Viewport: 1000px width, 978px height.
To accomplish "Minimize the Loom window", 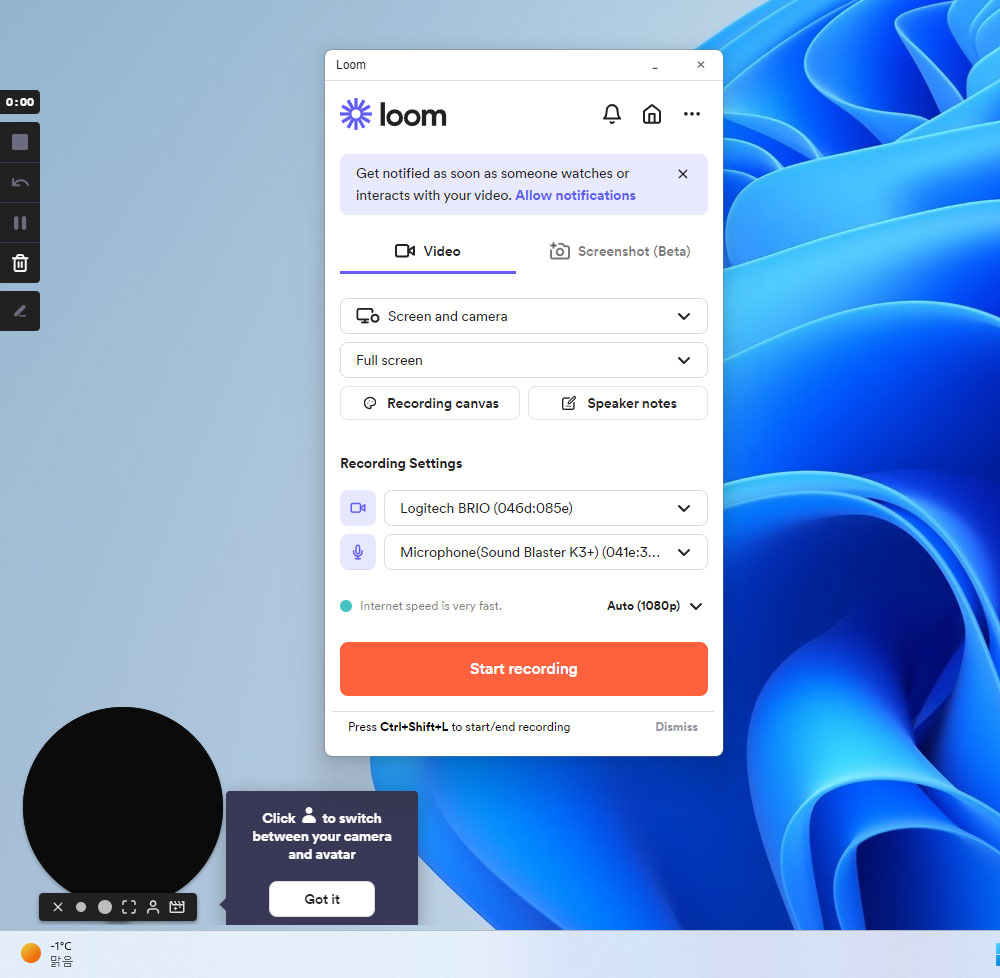I will [655, 66].
